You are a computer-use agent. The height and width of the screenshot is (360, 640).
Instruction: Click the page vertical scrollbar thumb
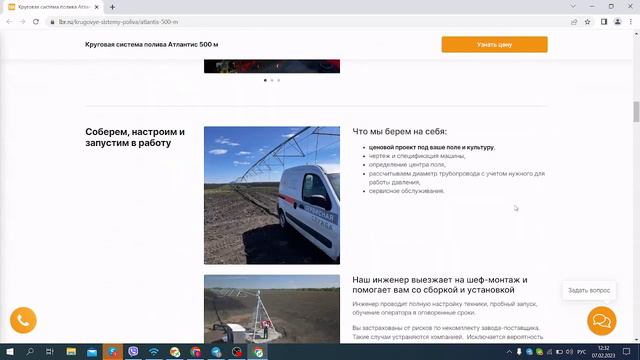636,112
